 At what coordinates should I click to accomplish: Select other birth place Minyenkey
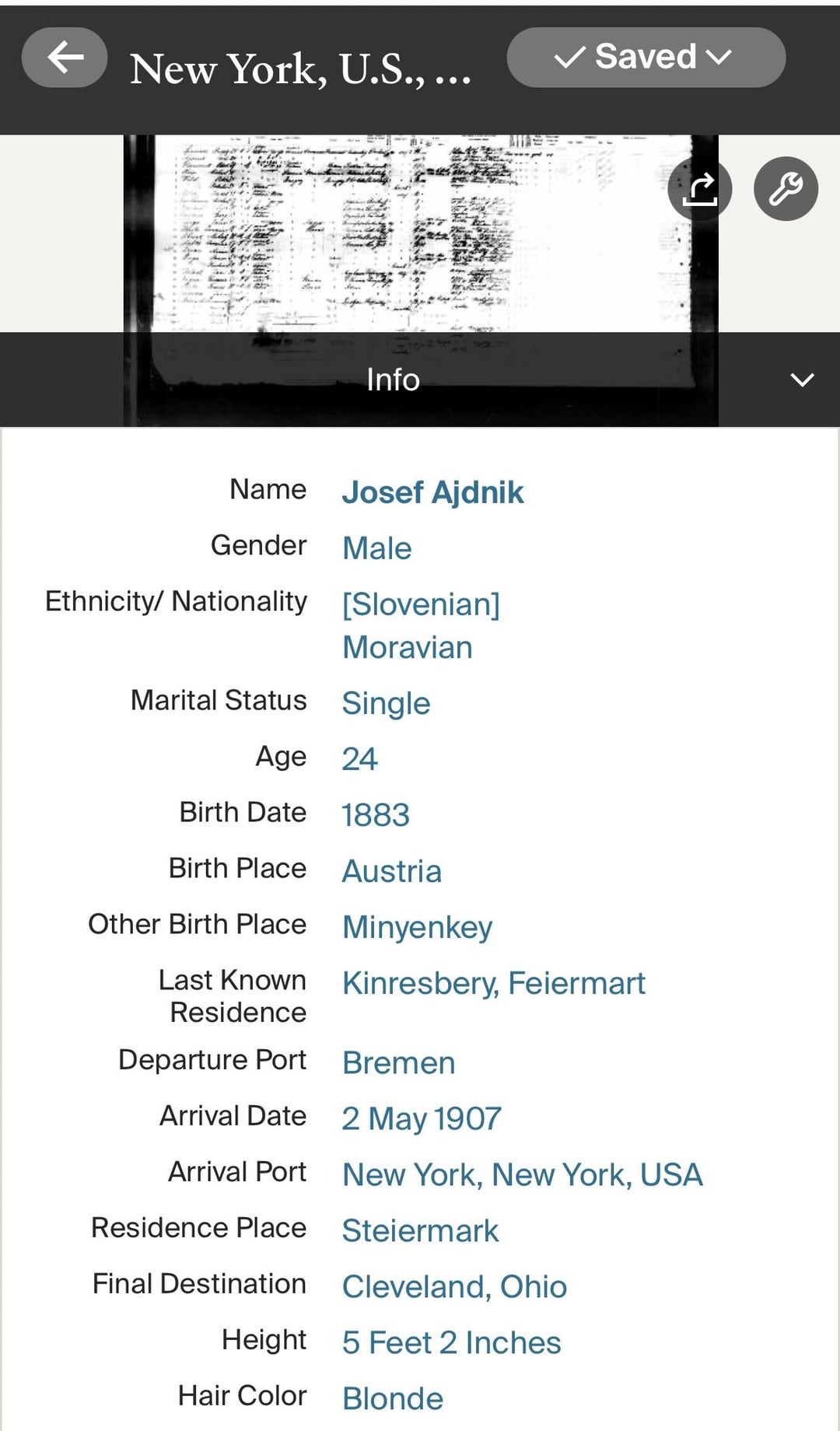point(418,927)
